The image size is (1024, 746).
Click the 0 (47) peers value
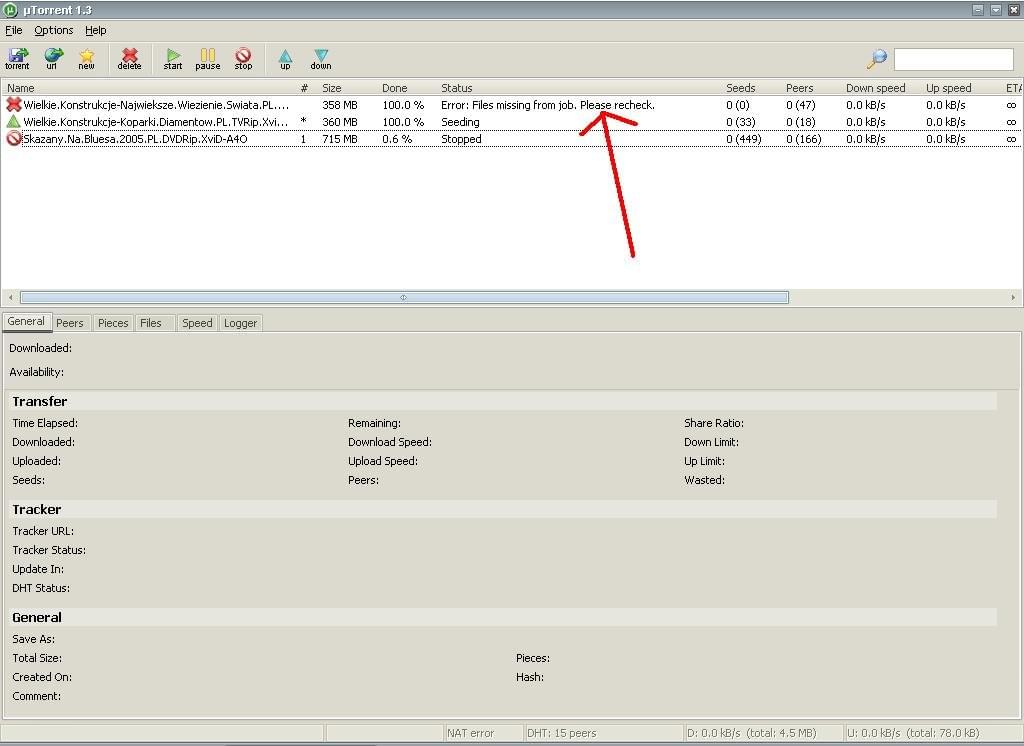pos(801,105)
